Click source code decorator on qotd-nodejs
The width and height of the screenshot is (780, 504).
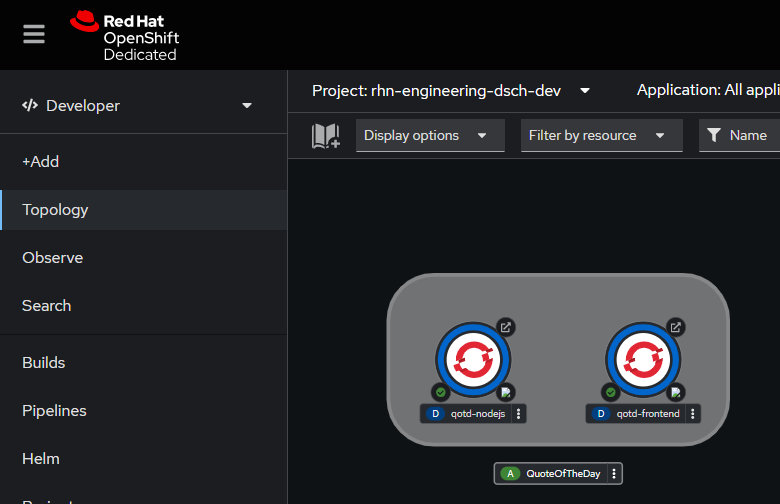click(506, 393)
